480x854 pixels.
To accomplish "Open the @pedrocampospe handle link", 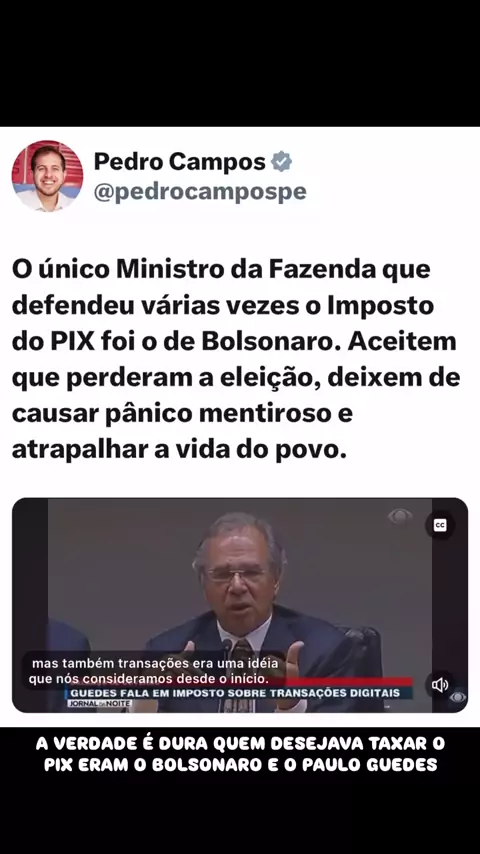I will click(x=200, y=192).
